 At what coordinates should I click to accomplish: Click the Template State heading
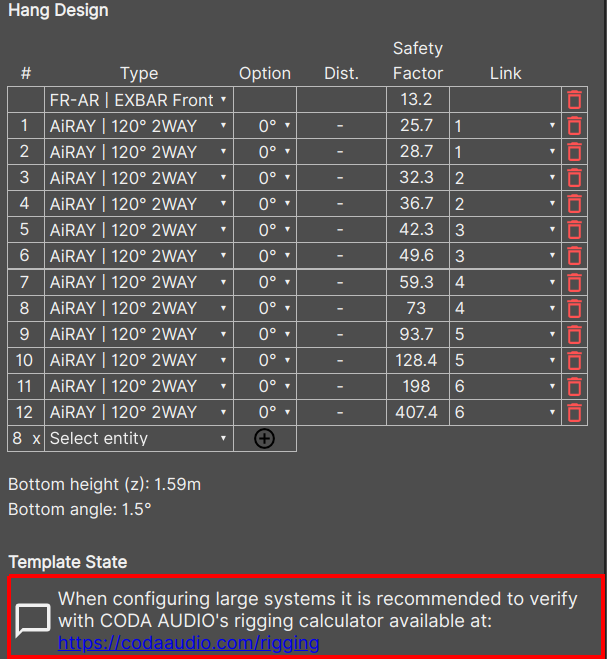click(68, 562)
